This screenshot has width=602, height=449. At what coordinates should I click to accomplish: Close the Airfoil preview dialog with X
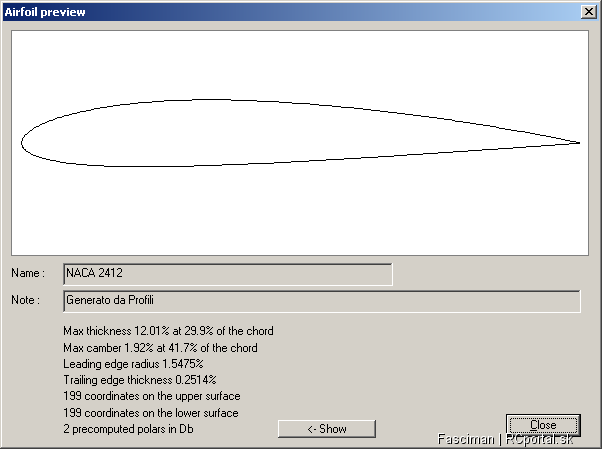coord(589,12)
